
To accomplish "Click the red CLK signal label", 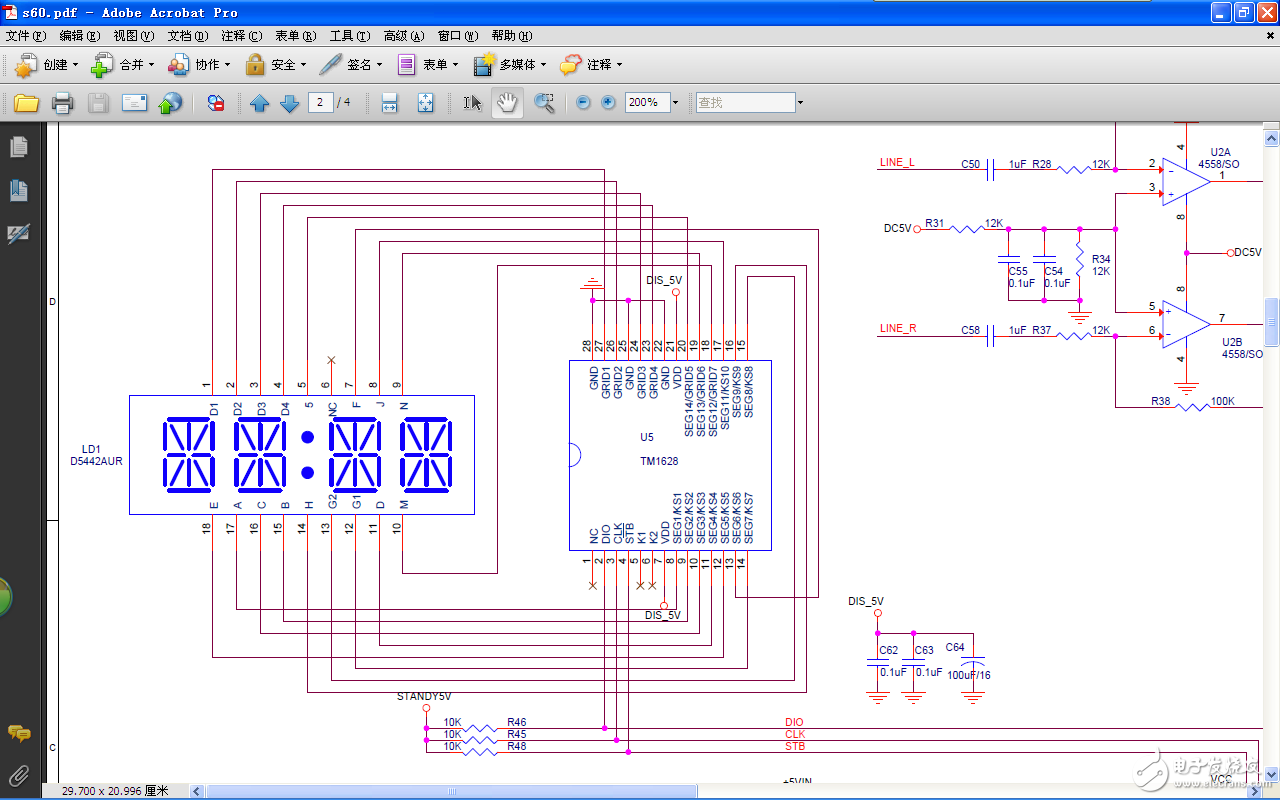I will [795, 734].
